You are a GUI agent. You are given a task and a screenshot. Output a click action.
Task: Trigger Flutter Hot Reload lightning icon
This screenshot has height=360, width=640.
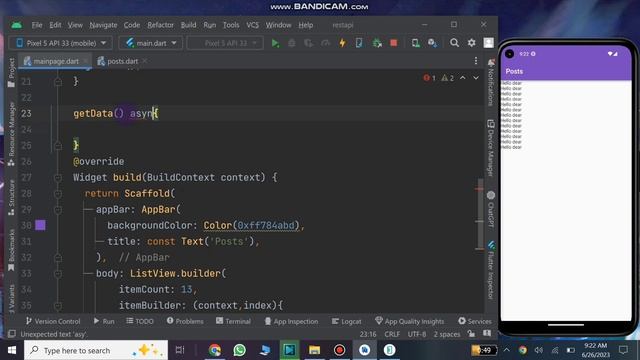tap(342, 43)
